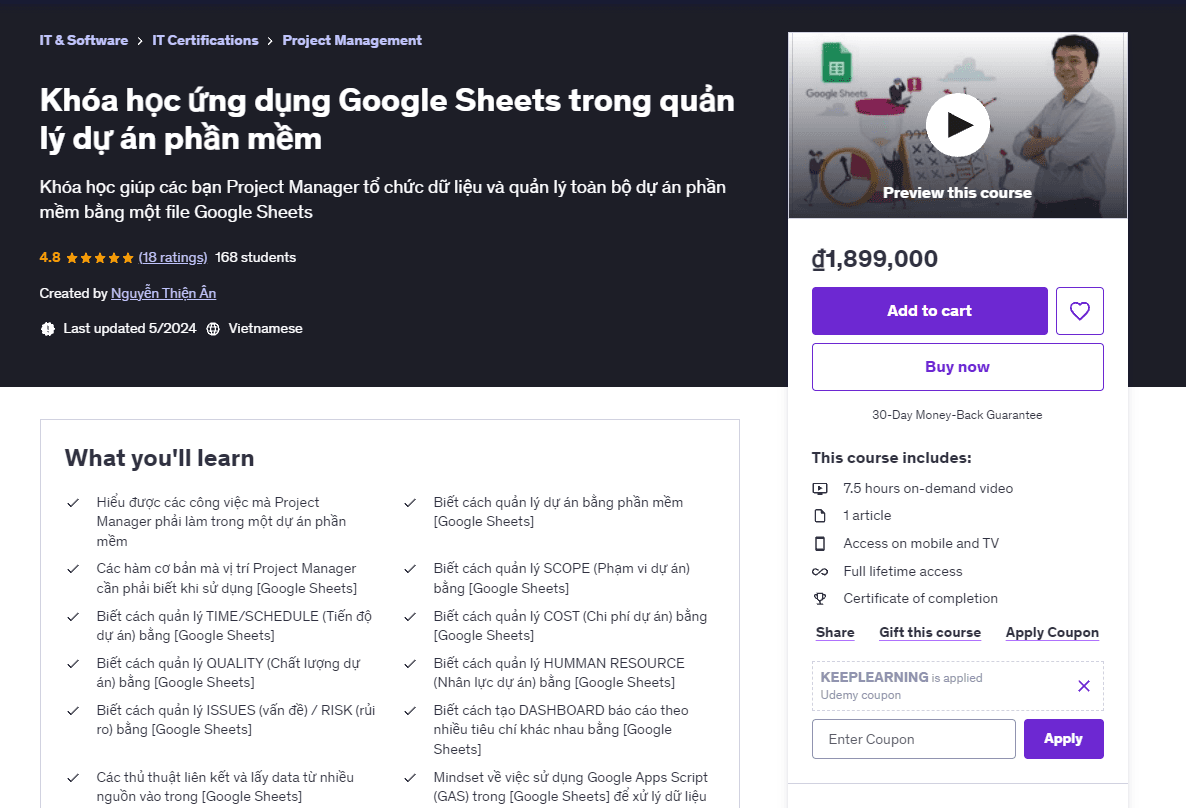Click the Share link
The image size is (1186, 808).
coord(835,632)
